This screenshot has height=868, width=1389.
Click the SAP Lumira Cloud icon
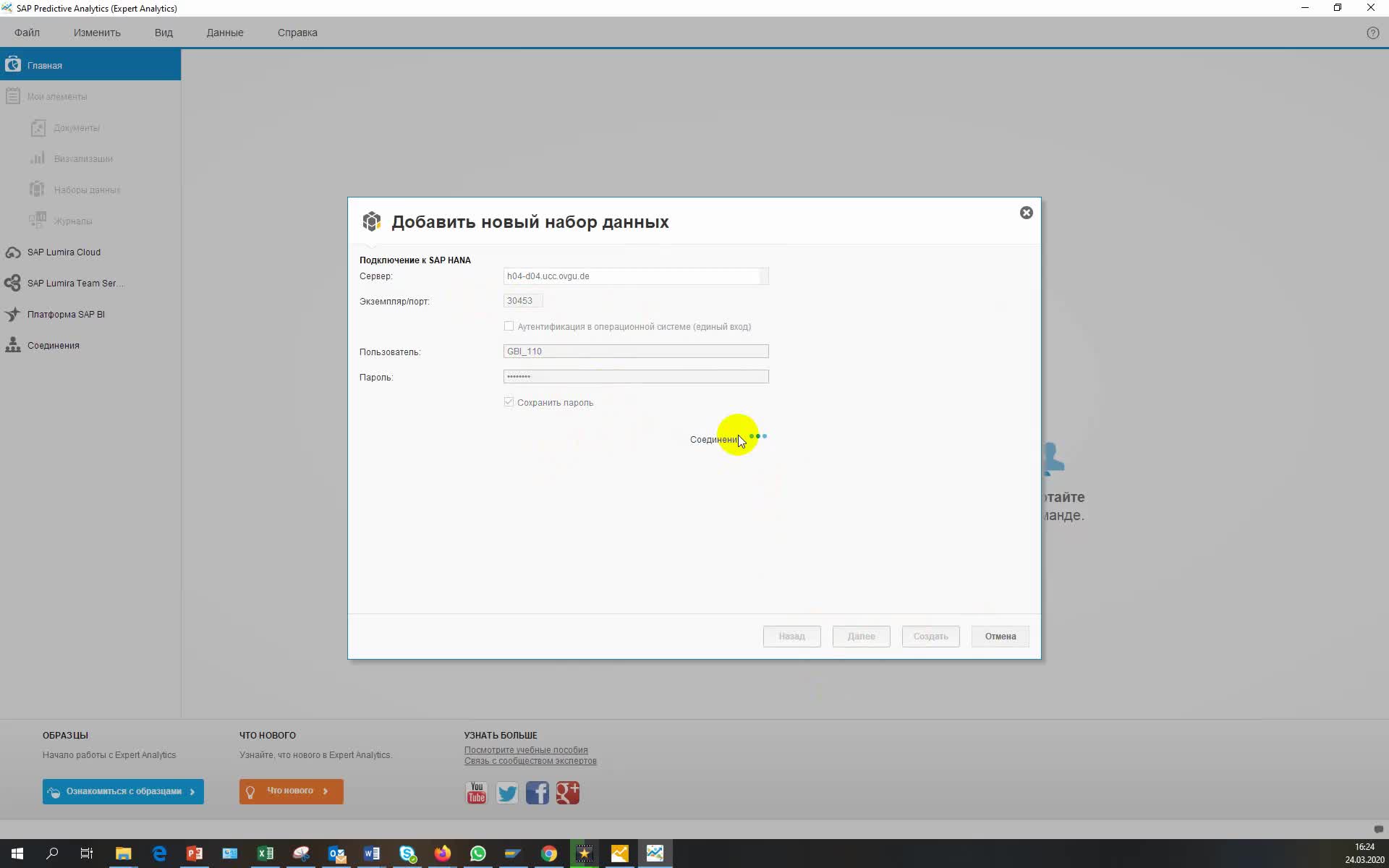12,252
